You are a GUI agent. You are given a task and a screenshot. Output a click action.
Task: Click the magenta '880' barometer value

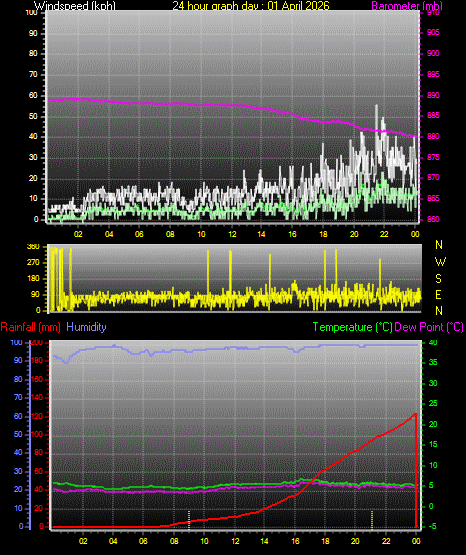433,136
